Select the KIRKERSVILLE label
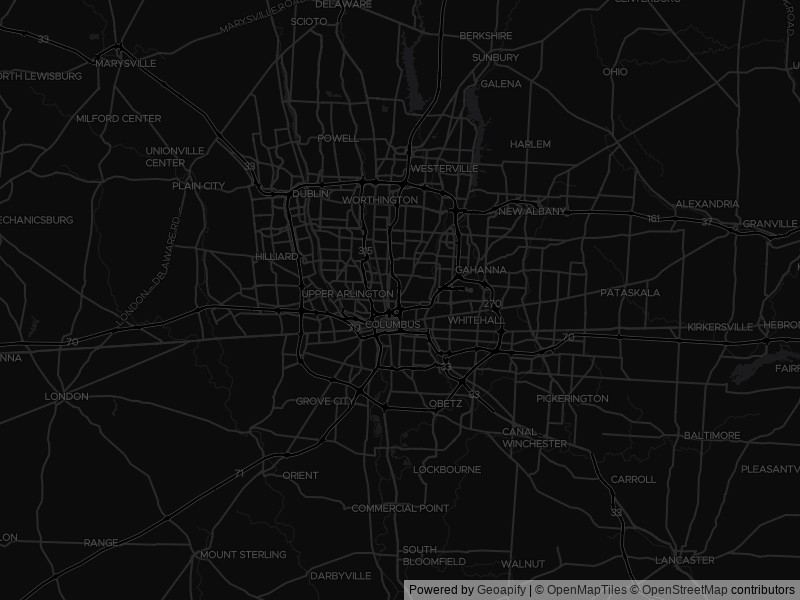This screenshot has height=600, width=800. pyautogui.click(x=720, y=327)
